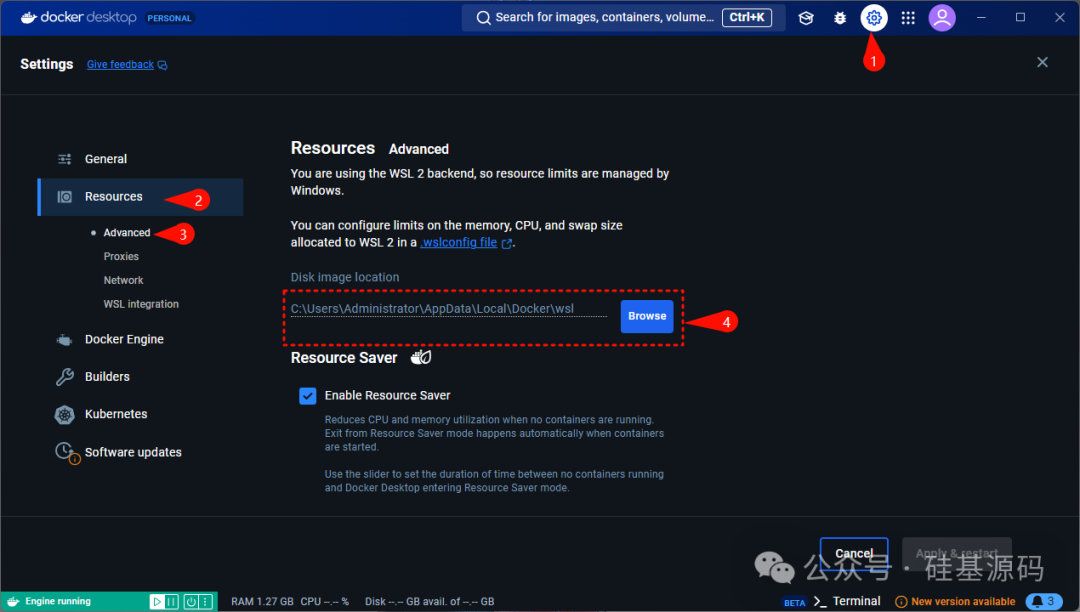1080x612 pixels.
Task: Start the engine with the play button
Action: click(x=156, y=602)
